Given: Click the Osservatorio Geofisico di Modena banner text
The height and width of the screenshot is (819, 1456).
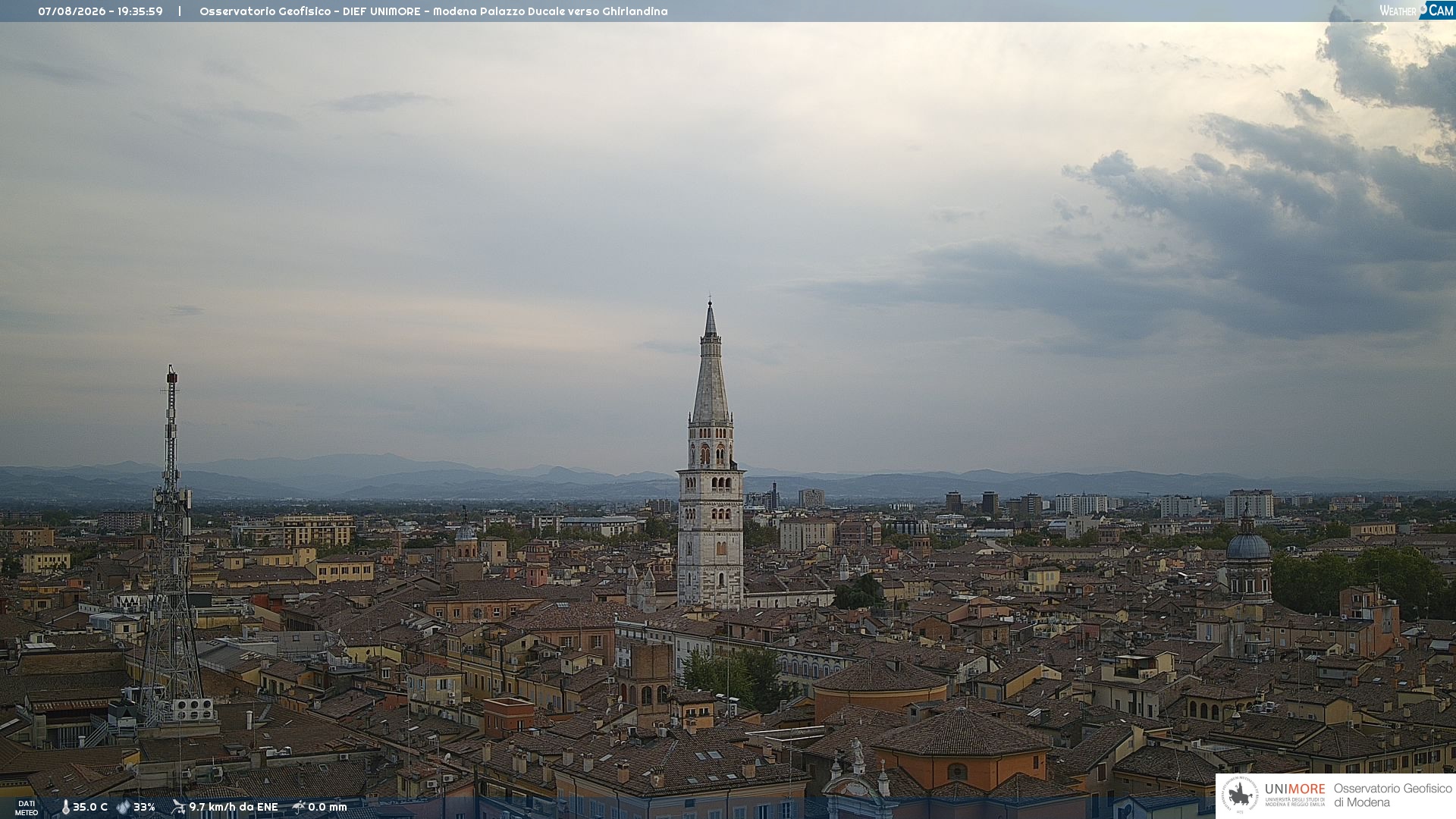Looking at the screenshot, I should (1392, 795).
